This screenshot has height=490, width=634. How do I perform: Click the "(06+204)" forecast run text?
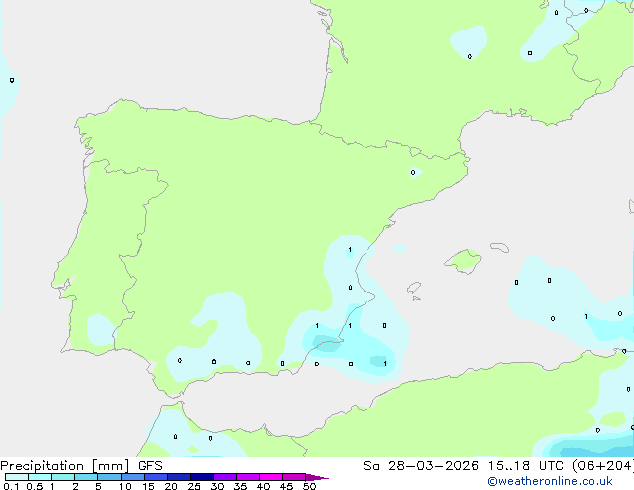point(603,466)
